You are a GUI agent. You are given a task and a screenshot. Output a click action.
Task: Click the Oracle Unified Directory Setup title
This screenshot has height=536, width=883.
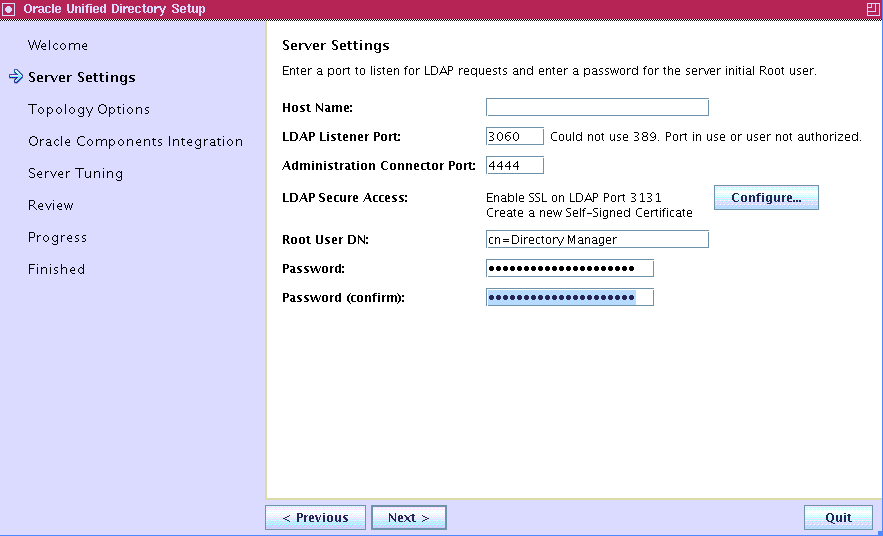(x=114, y=9)
